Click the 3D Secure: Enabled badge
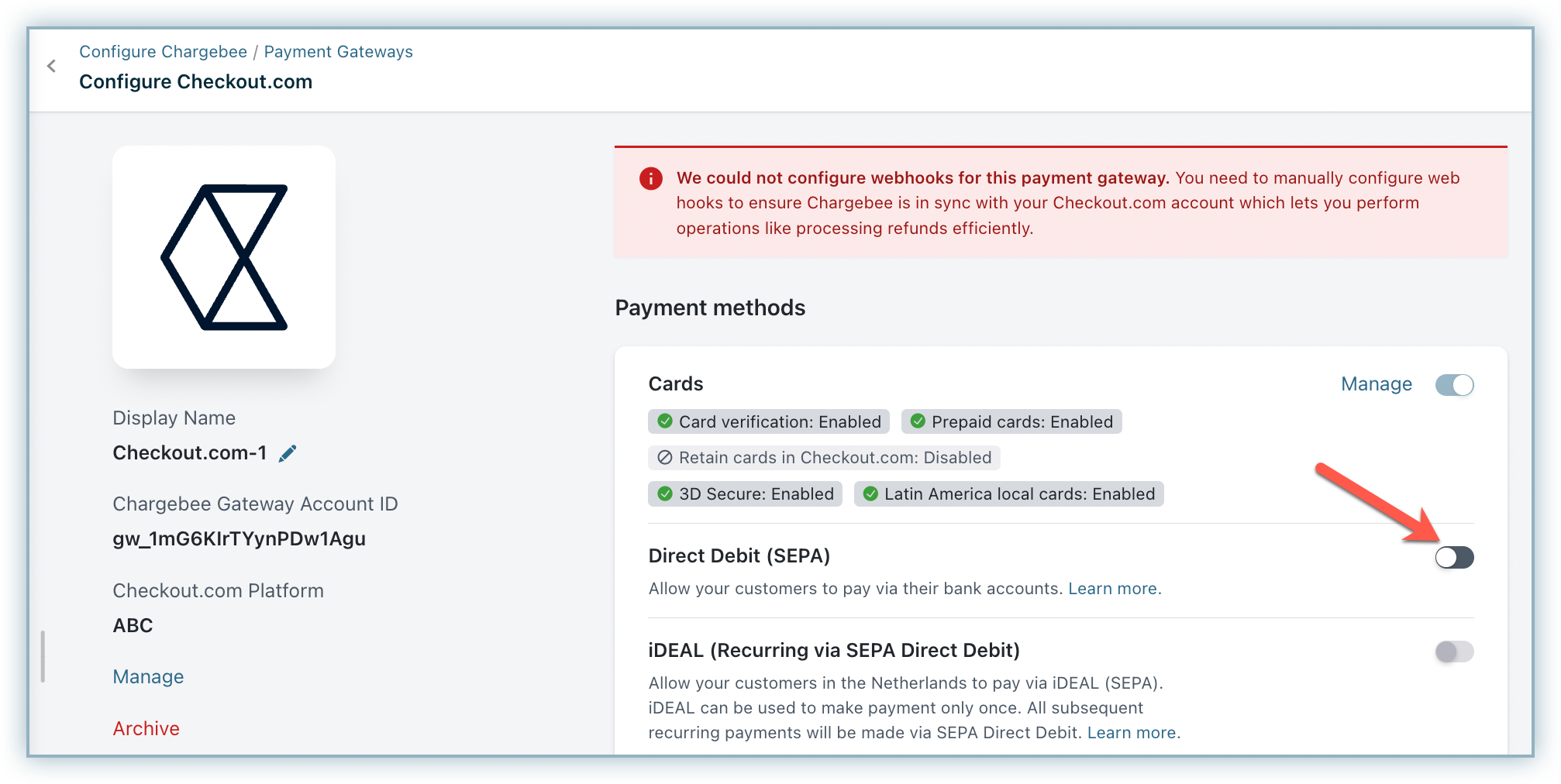The width and height of the screenshot is (1561, 784). [x=746, y=494]
